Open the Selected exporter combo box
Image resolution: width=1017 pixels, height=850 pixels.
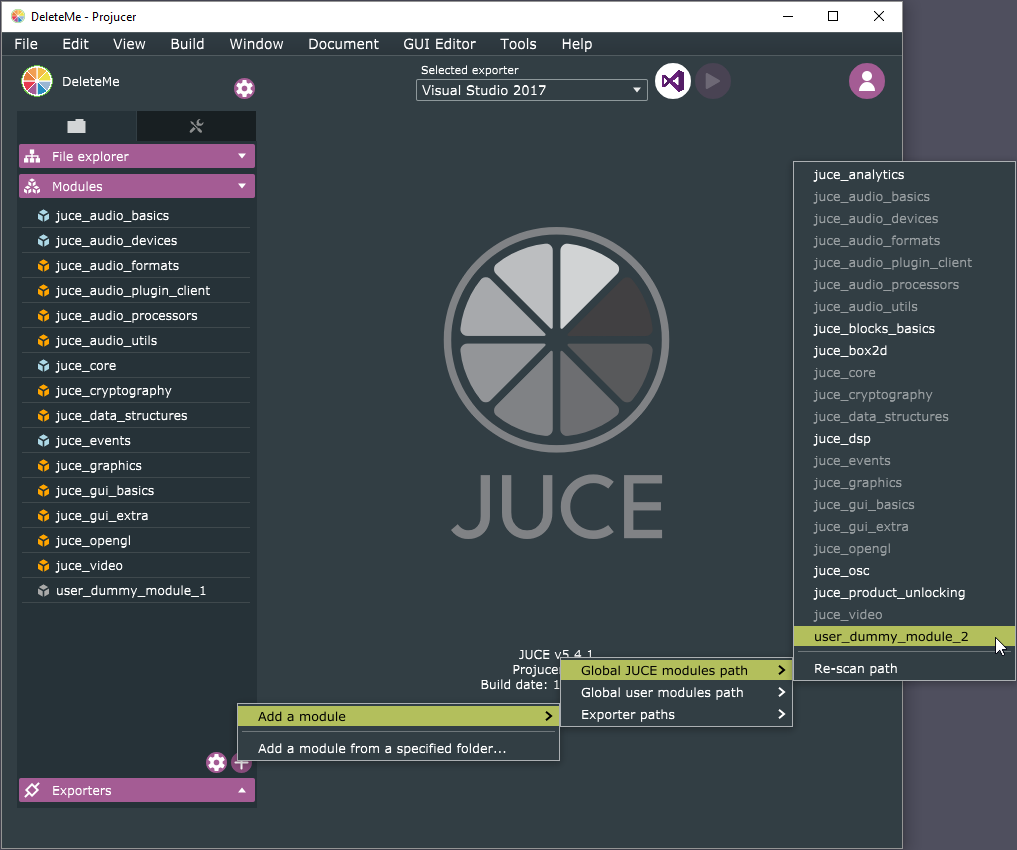pyautogui.click(x=531, y=90)
